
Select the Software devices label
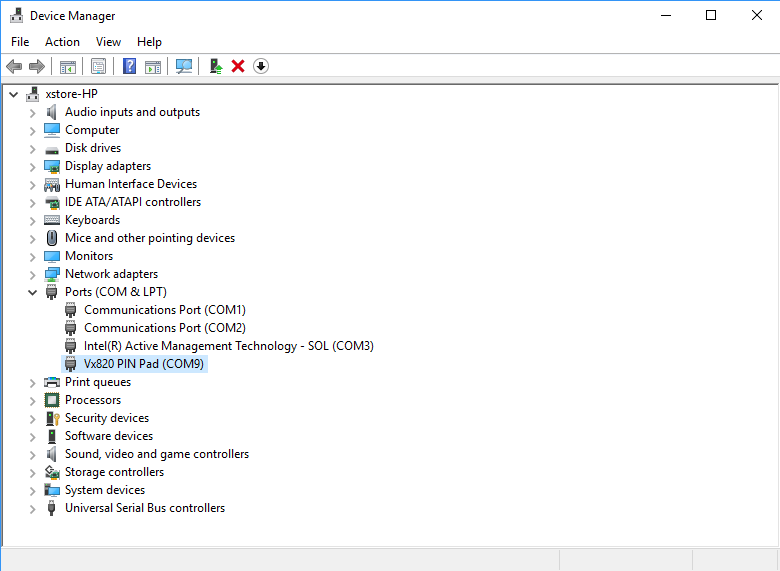click(x=109, y=436)
